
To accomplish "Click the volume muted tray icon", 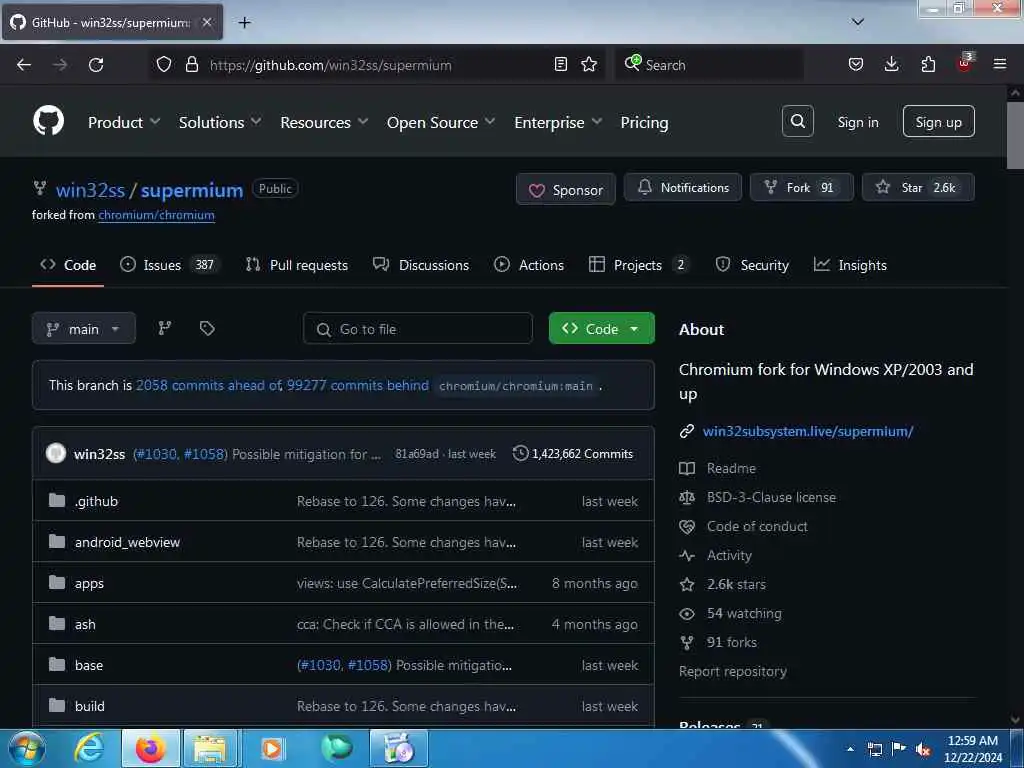I will [923, 749].
